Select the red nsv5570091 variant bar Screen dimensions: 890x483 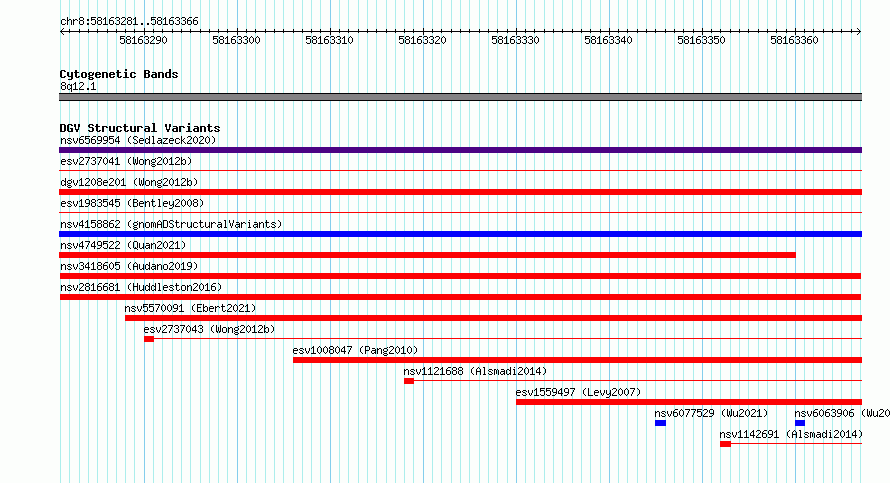coord(493,318)
